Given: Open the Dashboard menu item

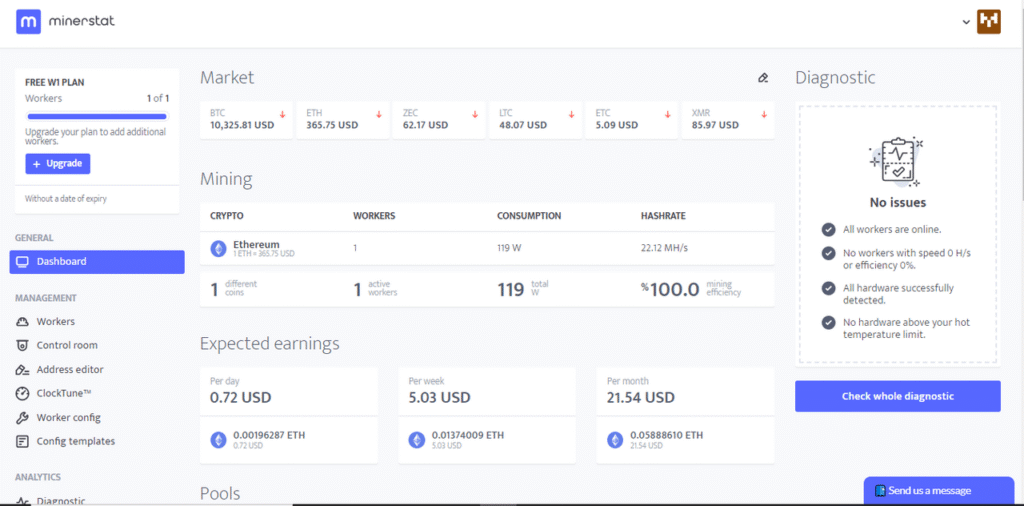Looking at the screenshot, I should pyautogui.click(x=97, y=262).
